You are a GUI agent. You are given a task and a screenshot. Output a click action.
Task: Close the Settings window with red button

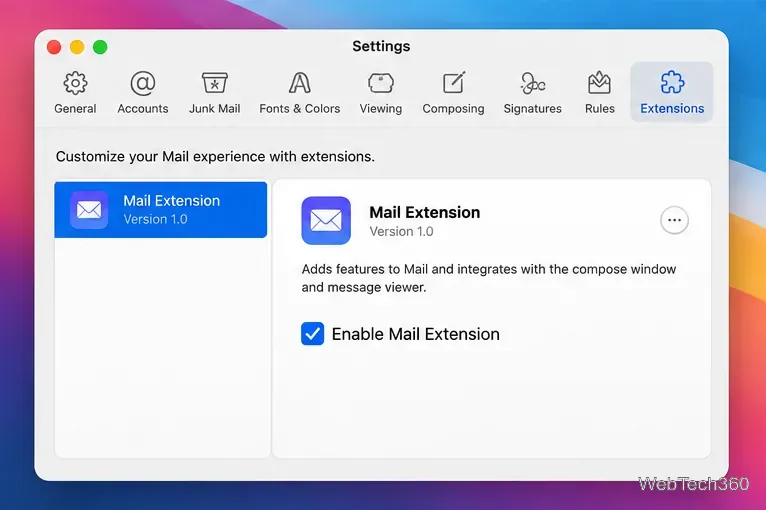[54, 47]
